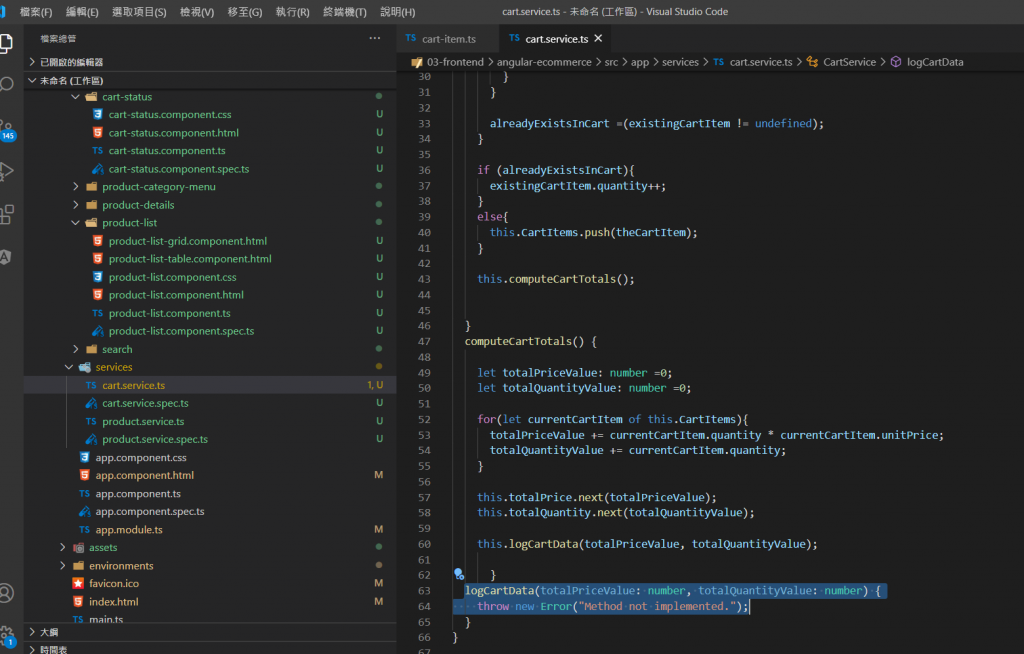This screenshot has width=1024, height=654.
Task: Open the Angular extension icon in the activity bar
Action: (6, 257)
